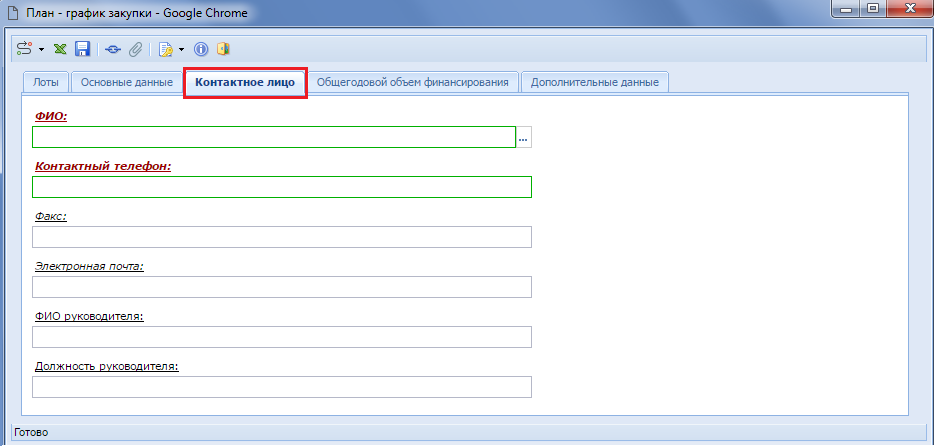The image size is (934, 446).
Task: Click the route/workflow icon in toolbar
Action: click(x=25, y=48)
